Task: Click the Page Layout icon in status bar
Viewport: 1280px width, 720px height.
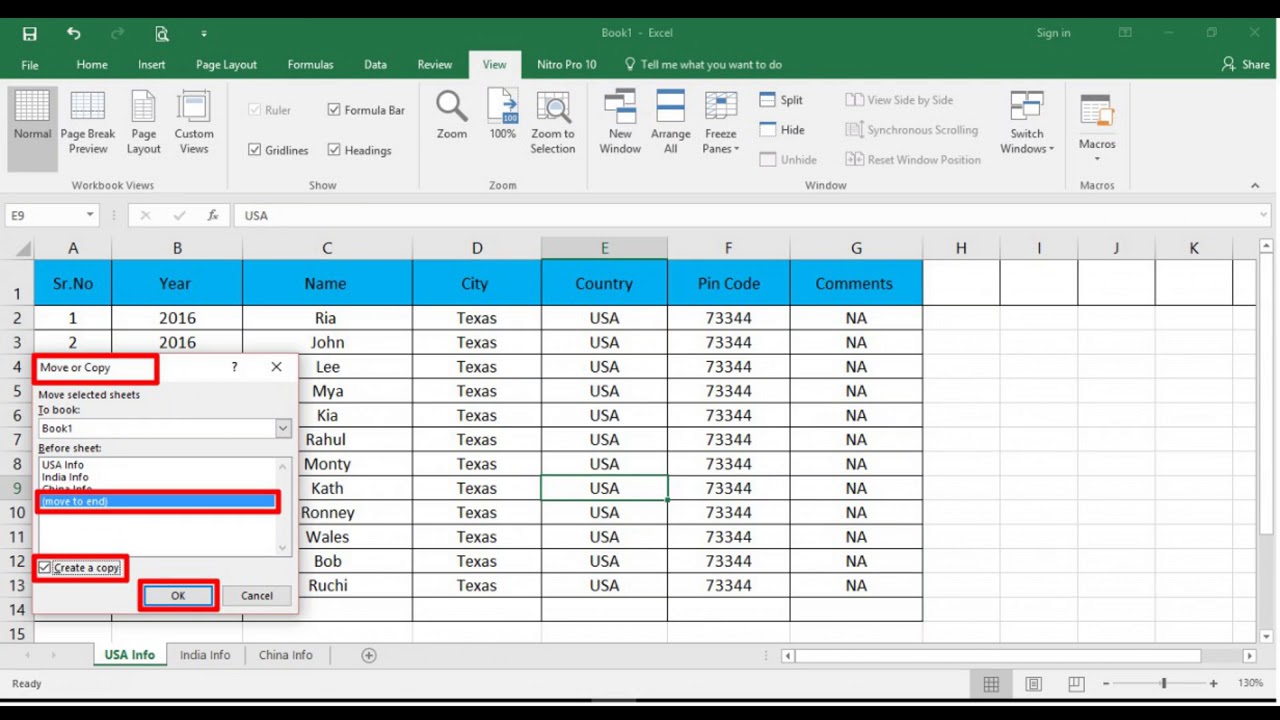Action: [x=1034, y=684]
